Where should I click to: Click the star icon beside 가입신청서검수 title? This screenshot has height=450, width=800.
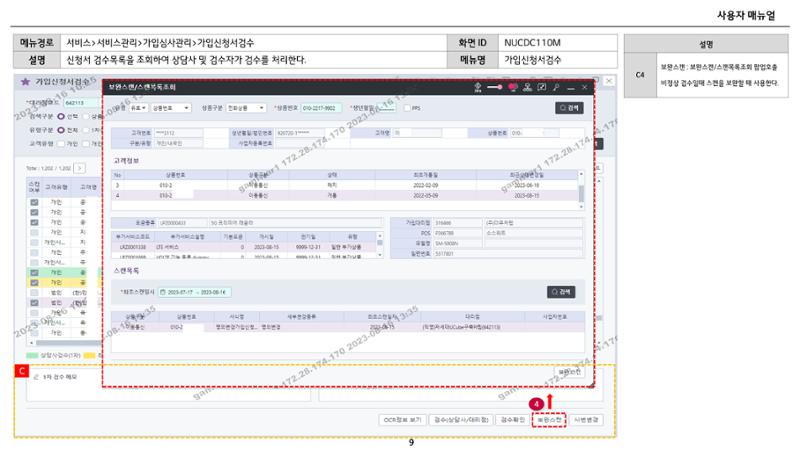tap(26, 82)
